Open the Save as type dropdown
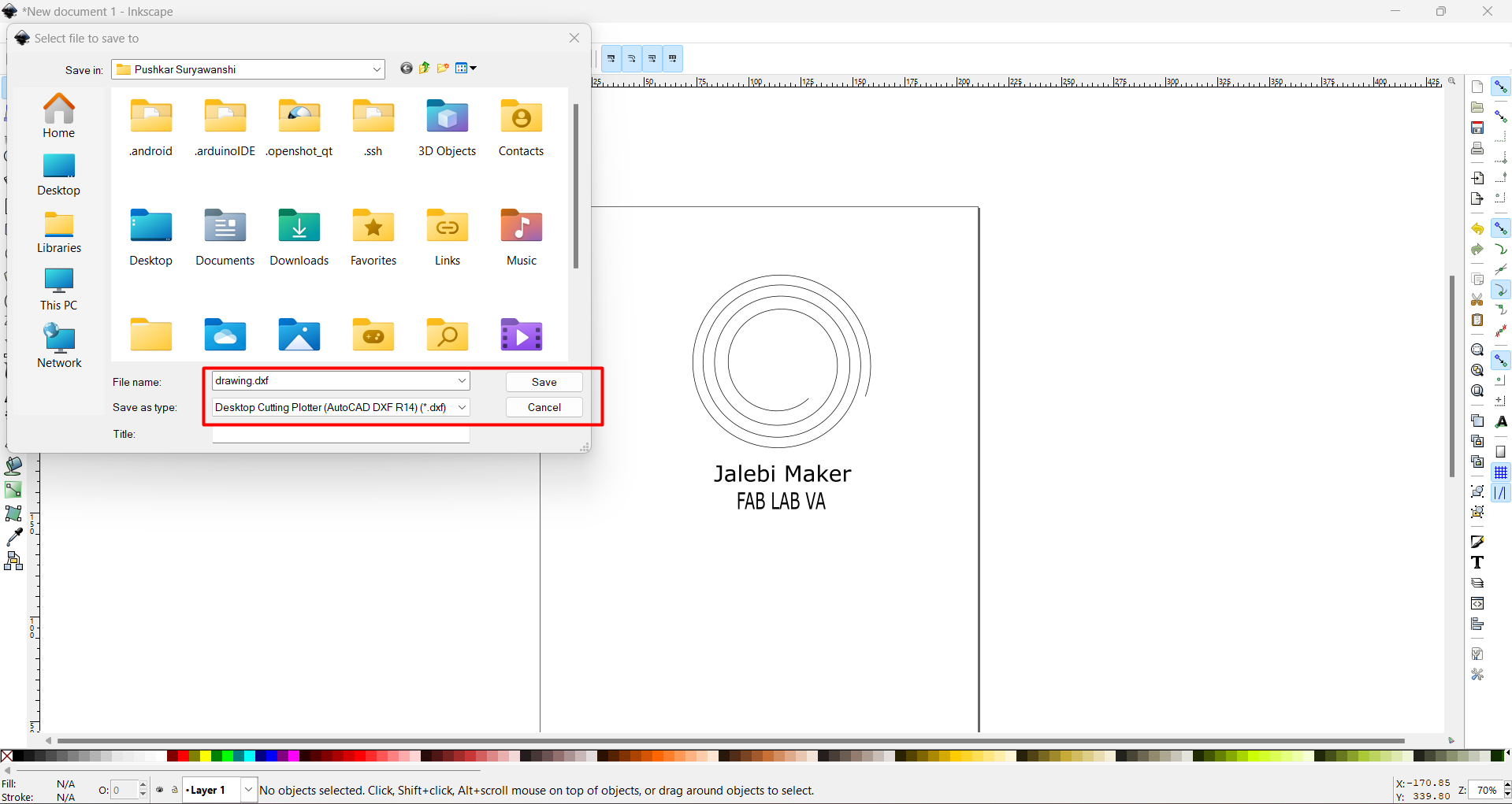1512x804 pixels. click(x=462, y=407)
